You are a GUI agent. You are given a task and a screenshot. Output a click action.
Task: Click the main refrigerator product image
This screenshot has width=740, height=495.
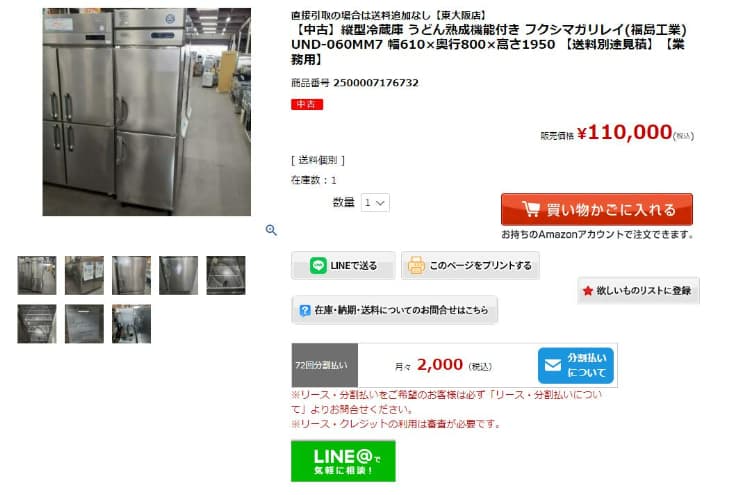(147, 112)
